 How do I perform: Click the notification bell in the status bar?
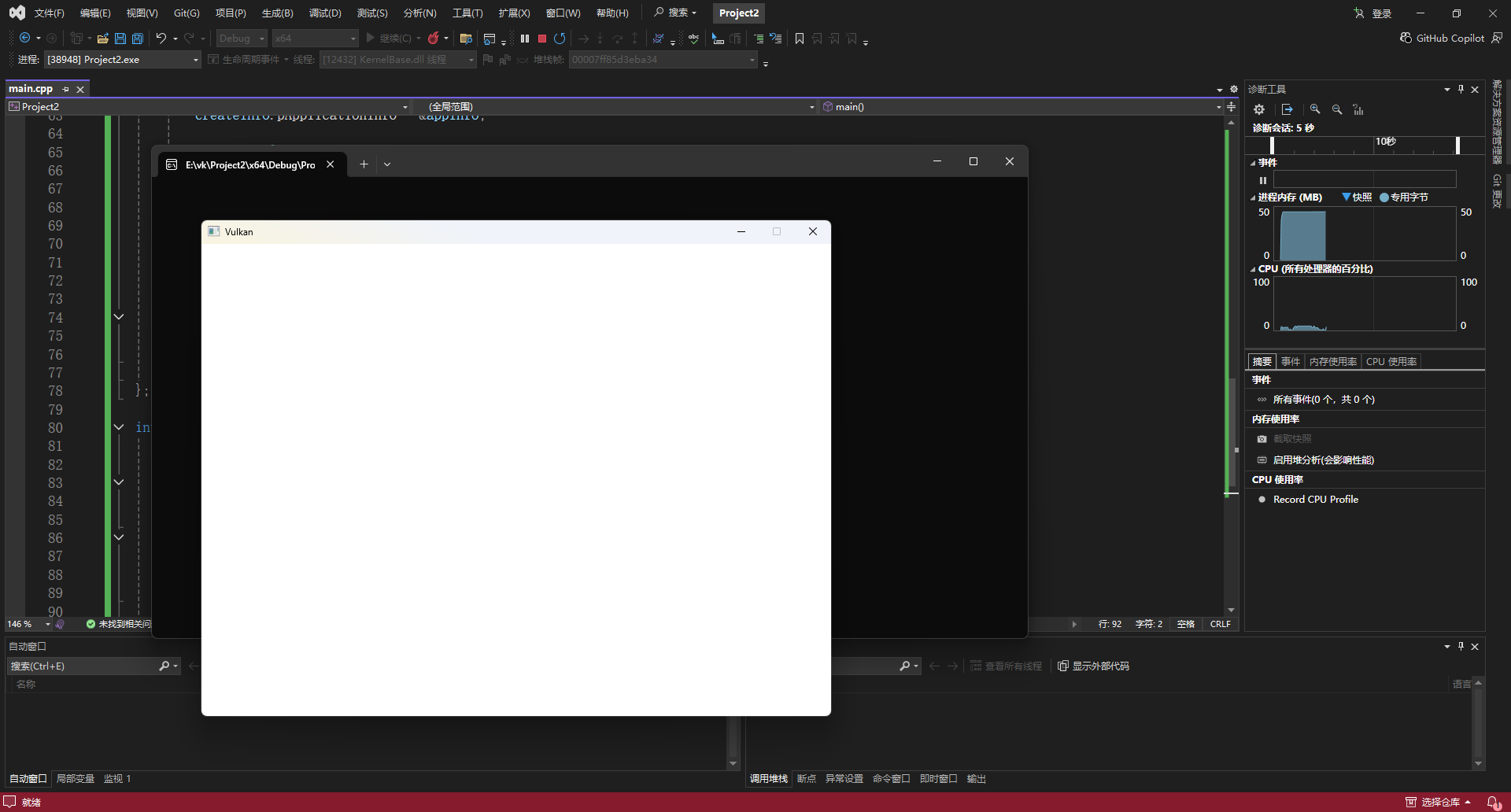tap(1493, 802)
